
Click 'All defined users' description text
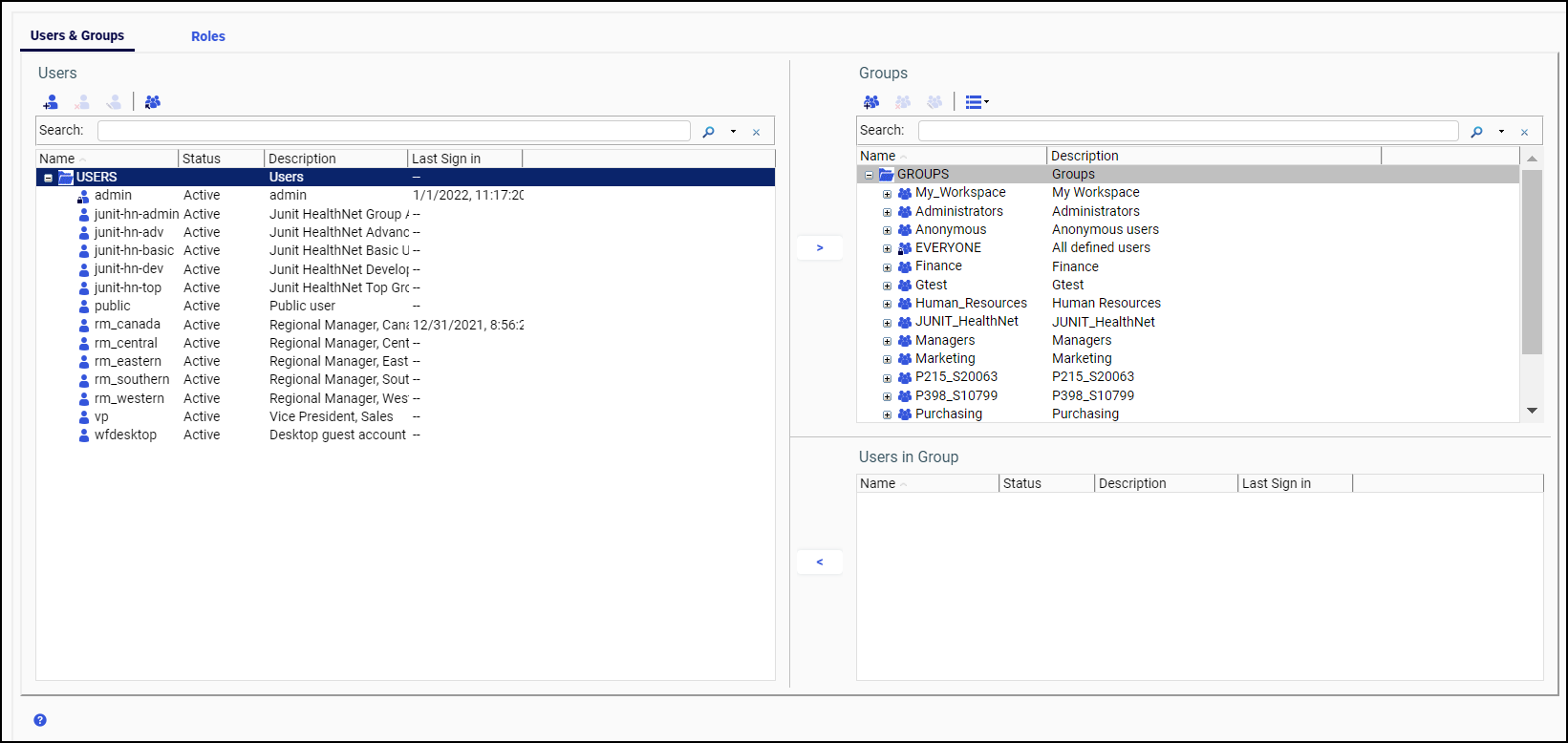point(1101,247)
